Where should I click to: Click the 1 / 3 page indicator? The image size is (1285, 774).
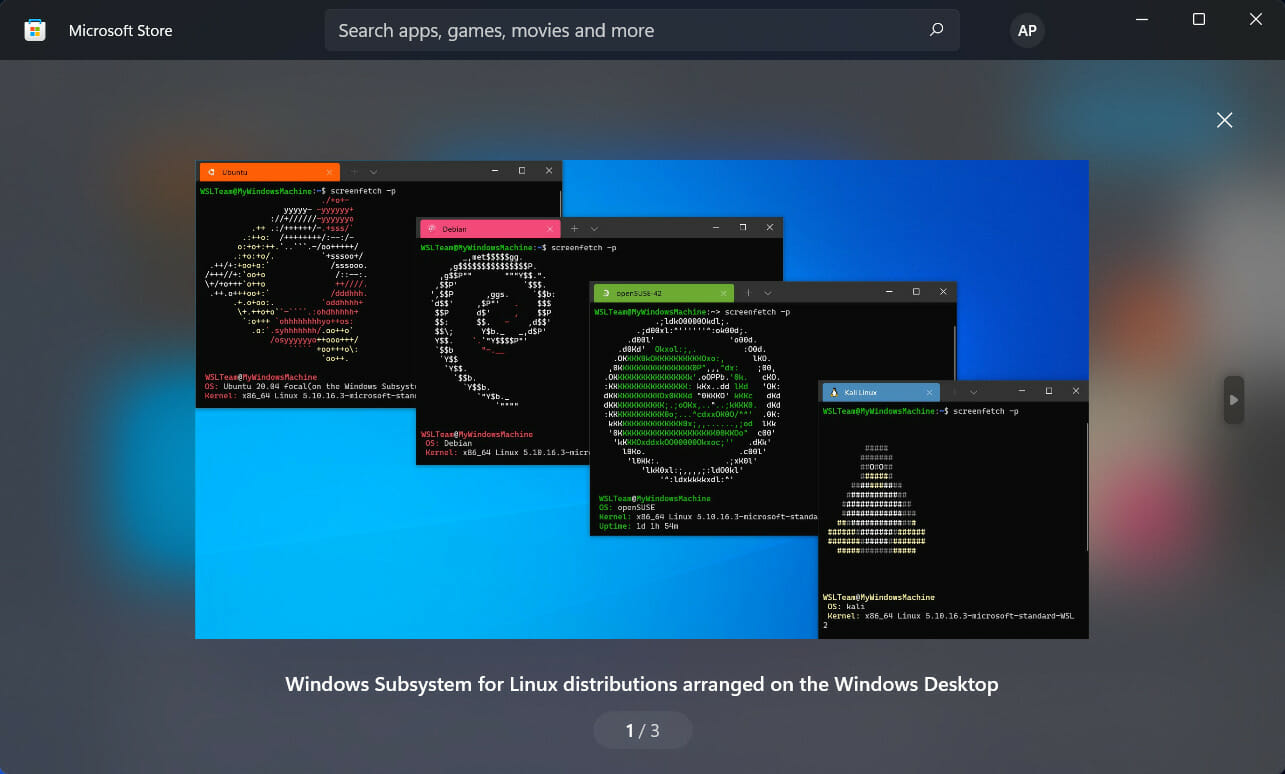click(x=643, y=730)
